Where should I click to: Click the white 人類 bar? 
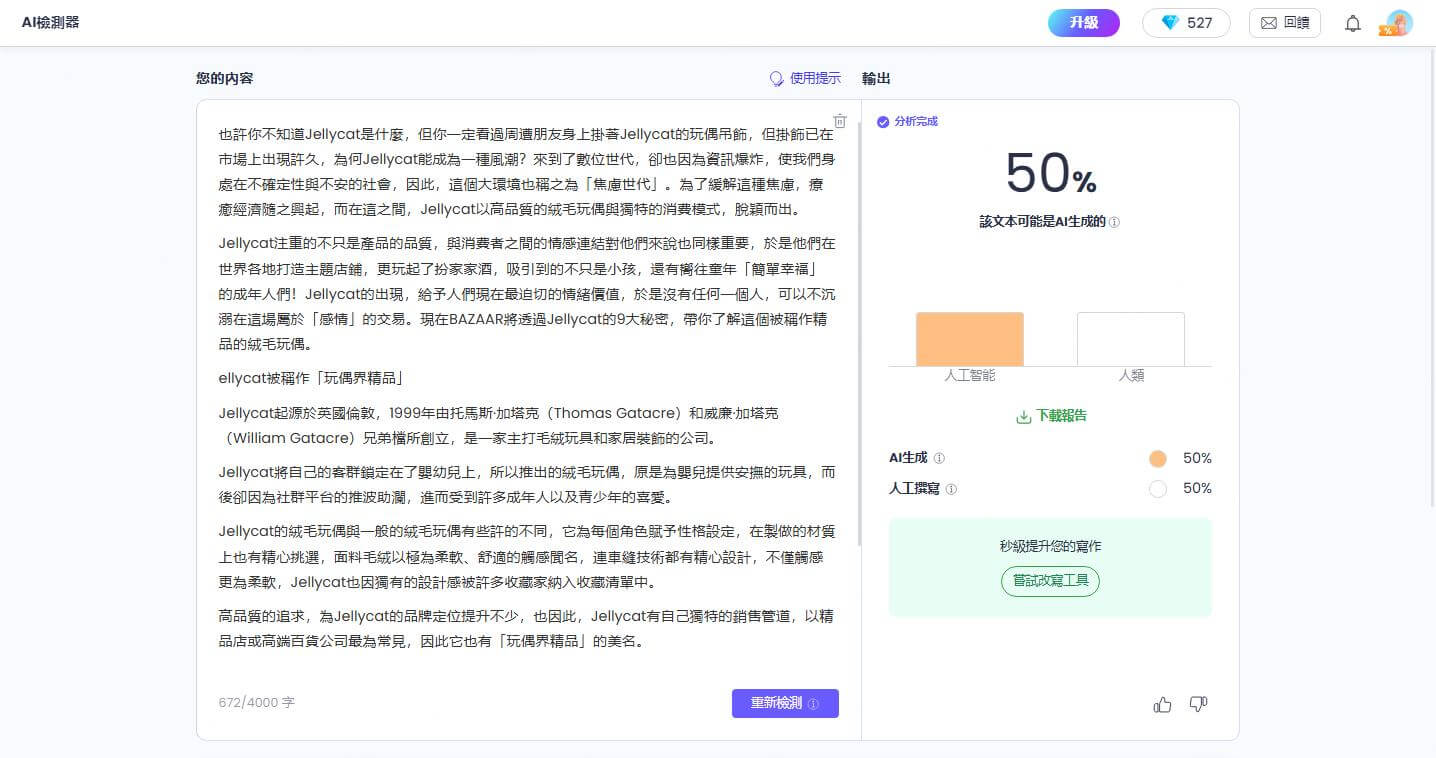[x=1131, y=339]
